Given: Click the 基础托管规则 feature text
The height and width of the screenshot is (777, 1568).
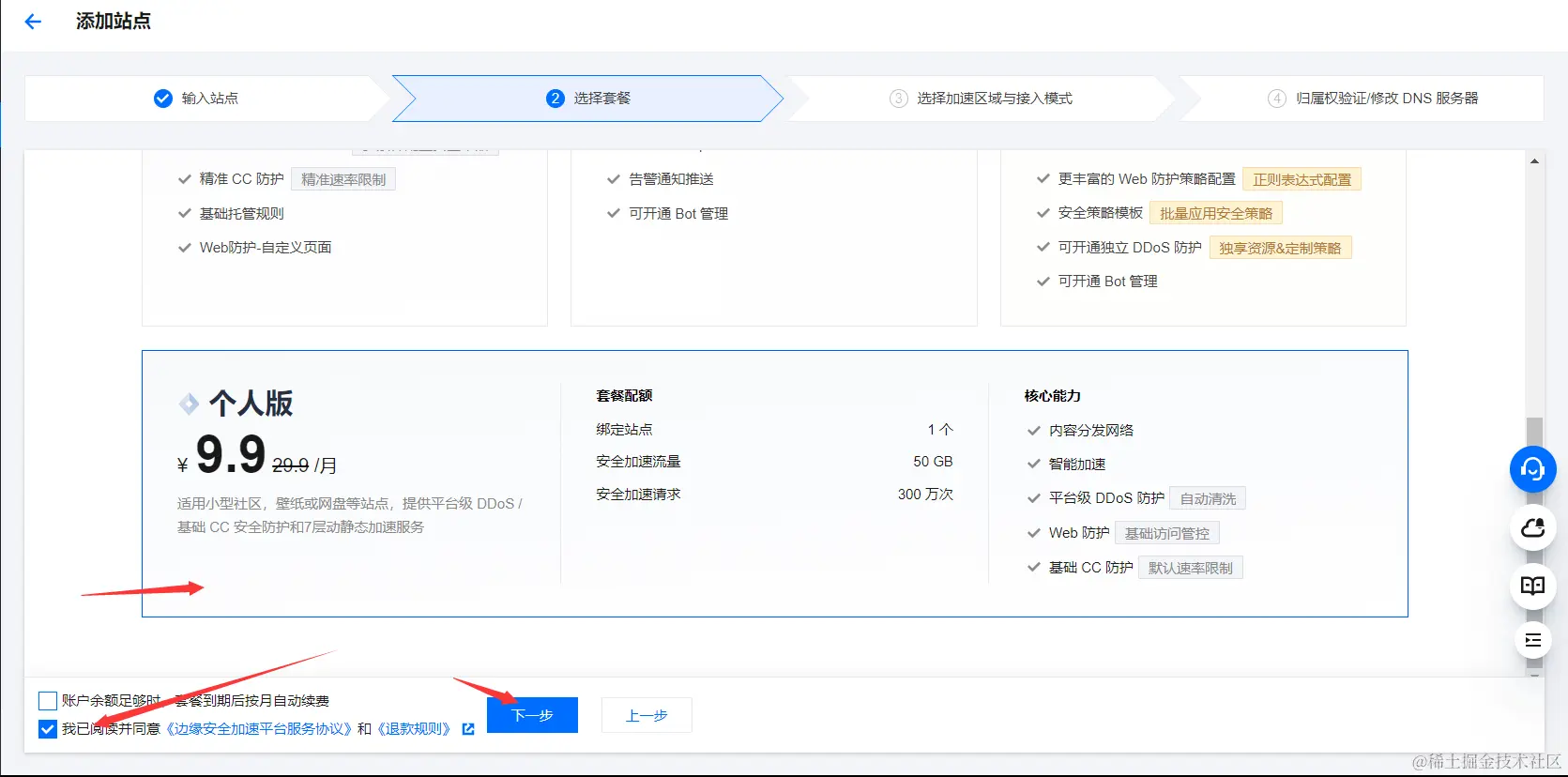Looking at the screenshot, I should (242, 214).
